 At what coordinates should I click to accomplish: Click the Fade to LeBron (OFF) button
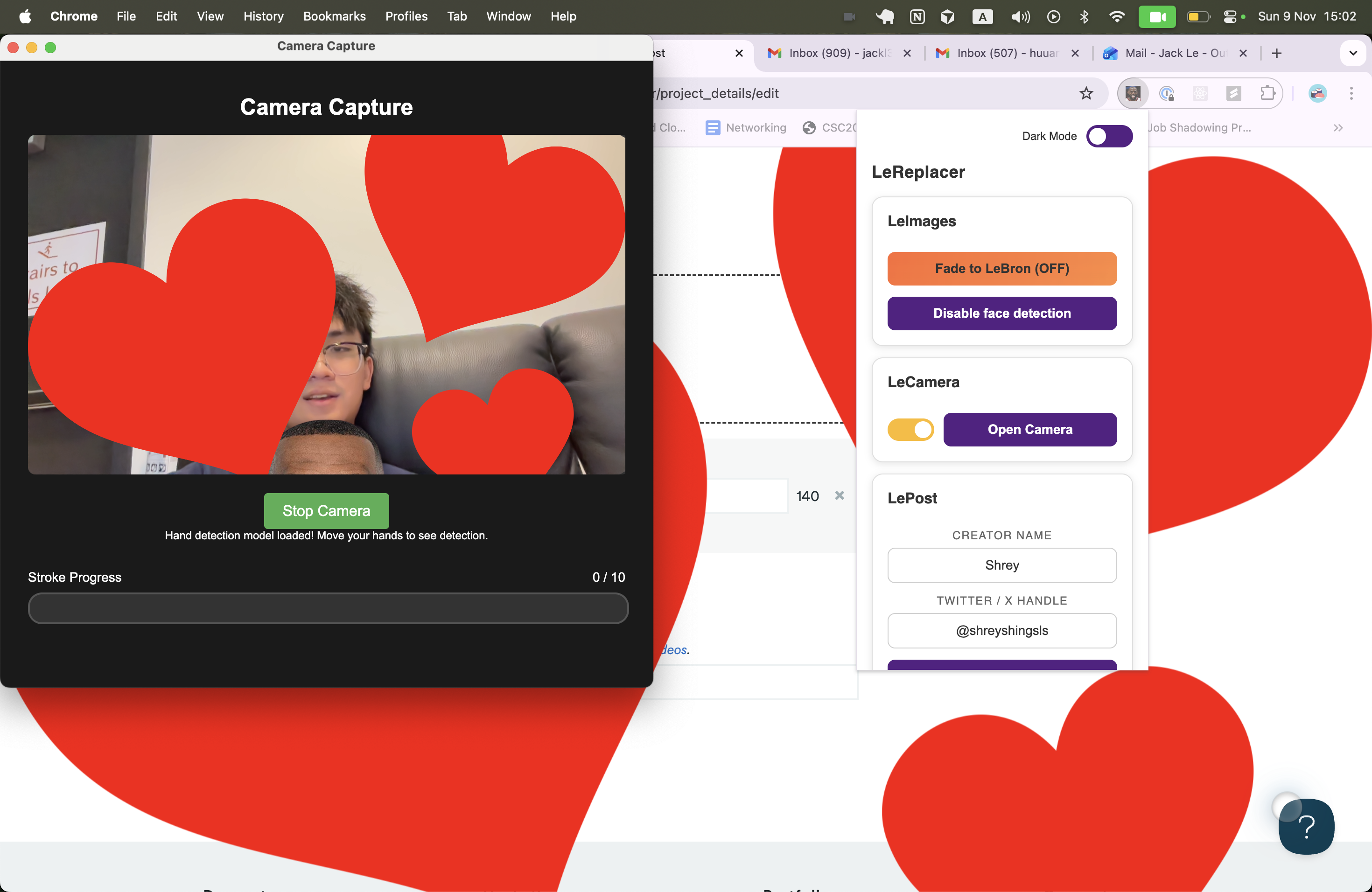click(x=1001, y=269)
